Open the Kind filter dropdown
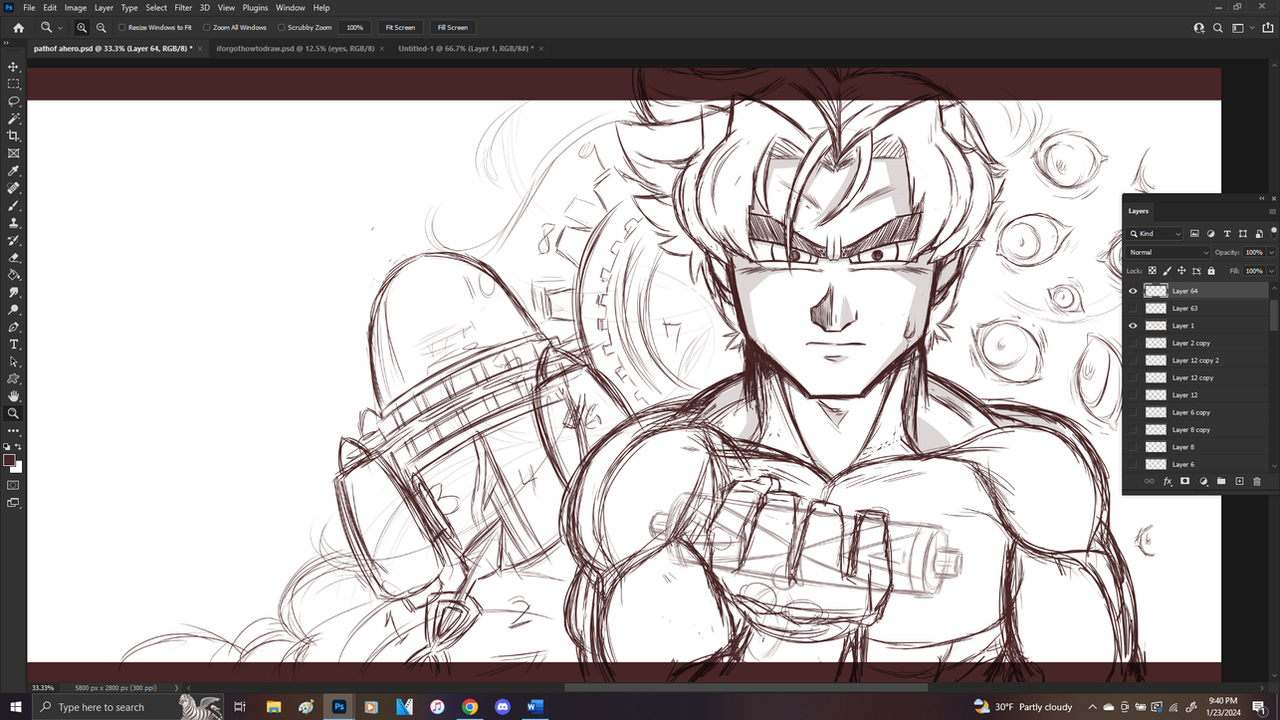Screen dimensions: 1280x720 [1156, 234]
